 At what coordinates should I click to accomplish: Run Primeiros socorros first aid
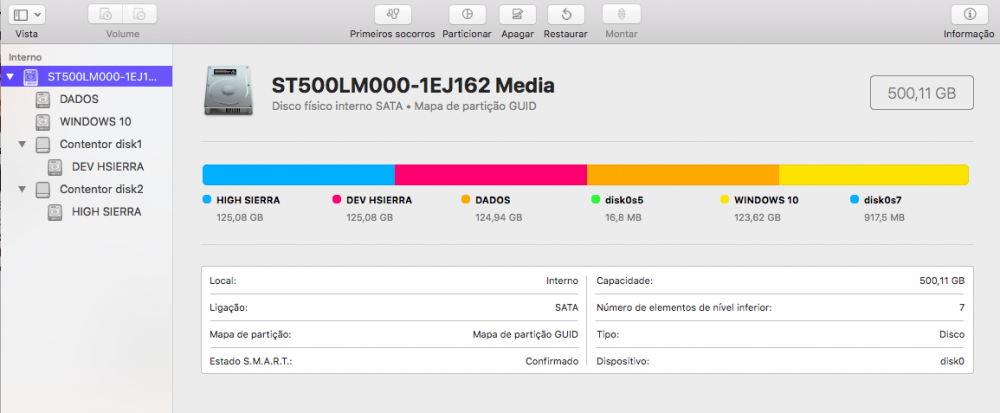tap(392, 14)
